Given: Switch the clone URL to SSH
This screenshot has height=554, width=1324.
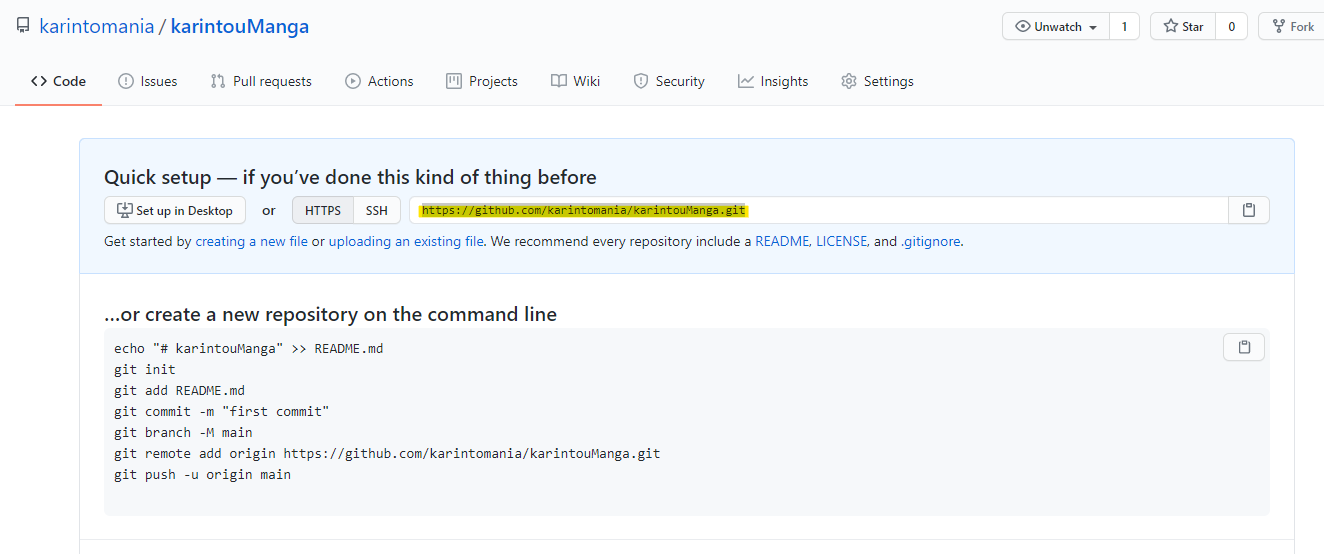Looking at the screenshot, I should click(377, 210).
